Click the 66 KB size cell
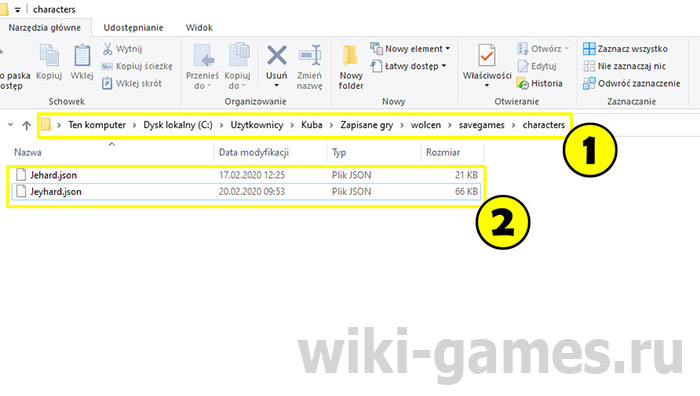Screen dimensions: 700x396 pyautogui.click(x=467, y=192)
